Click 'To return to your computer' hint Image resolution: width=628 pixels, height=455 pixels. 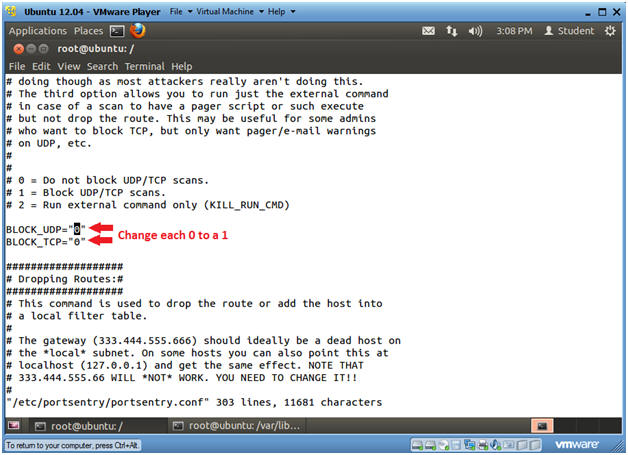tap(72, 445)
